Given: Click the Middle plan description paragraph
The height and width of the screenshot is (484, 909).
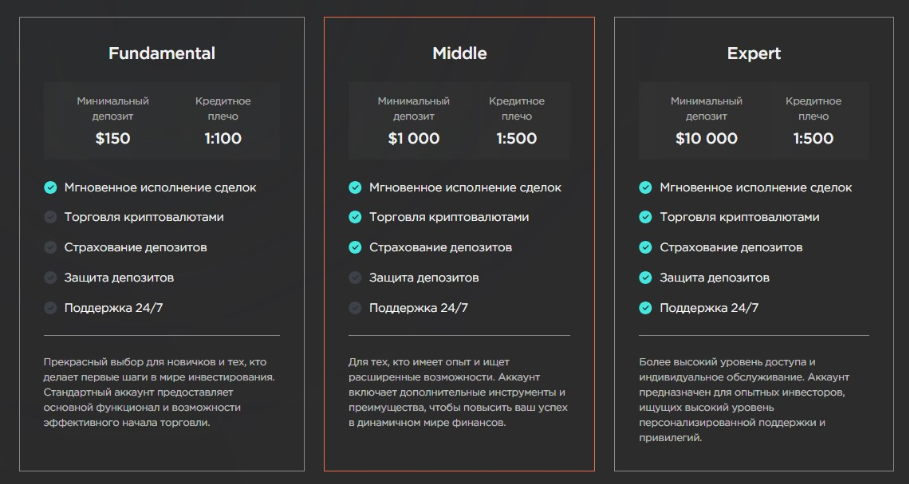Looking at the screenshot, I should coord(458,392).
